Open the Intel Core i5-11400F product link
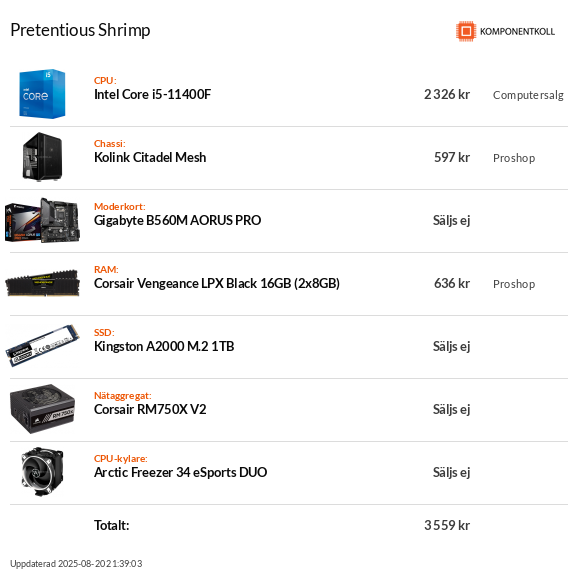The height and width of the screenshot is (577, 577). 153,95
